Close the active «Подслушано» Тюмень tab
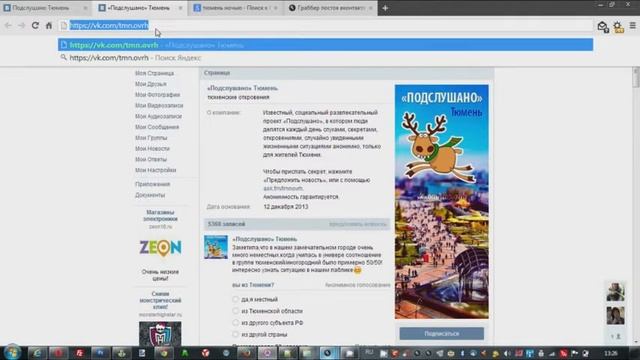Image resolution: width=640 pixels, height=360 pixels. (180, 8)
